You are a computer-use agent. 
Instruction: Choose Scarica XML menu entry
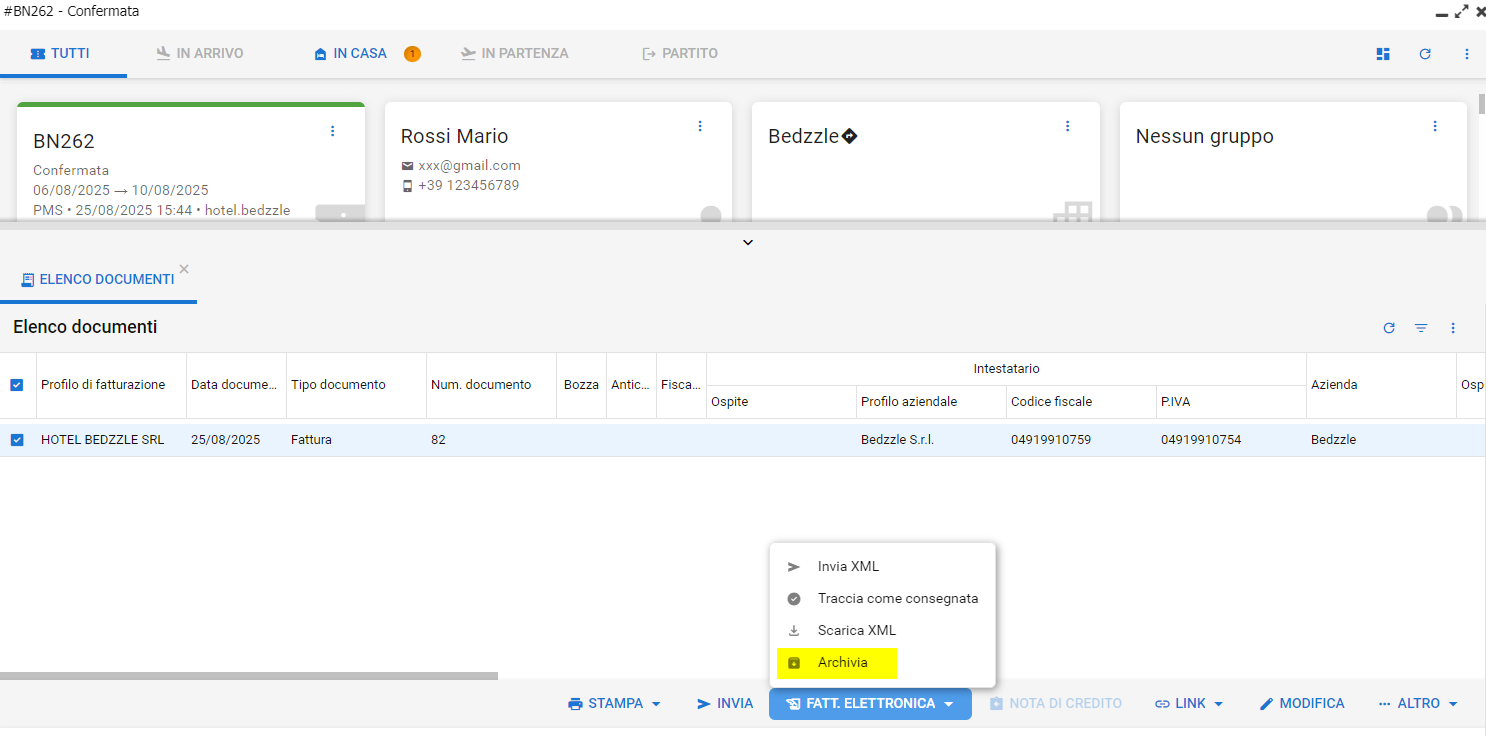tap(856, 631)
